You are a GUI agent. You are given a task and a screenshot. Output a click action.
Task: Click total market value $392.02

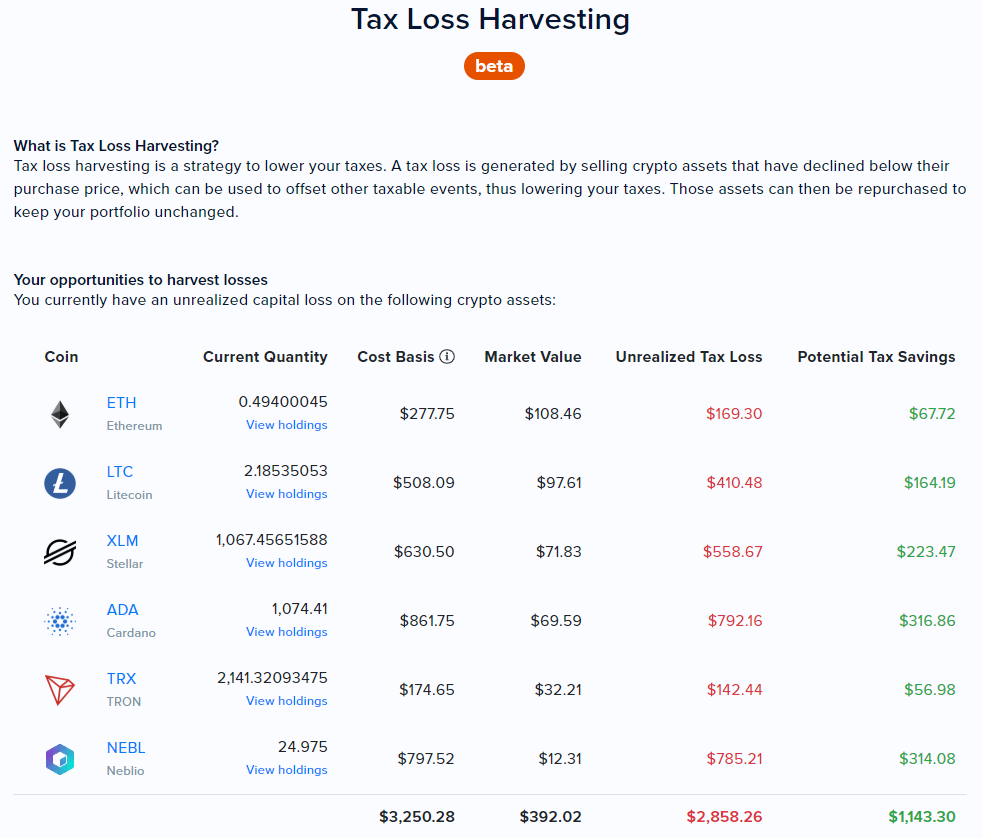coord(550,816)
